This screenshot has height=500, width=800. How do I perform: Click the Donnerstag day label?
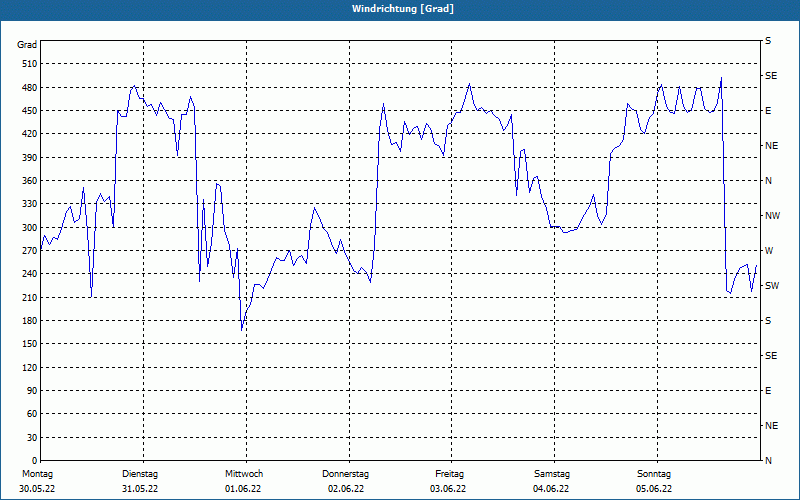[345, 474]
